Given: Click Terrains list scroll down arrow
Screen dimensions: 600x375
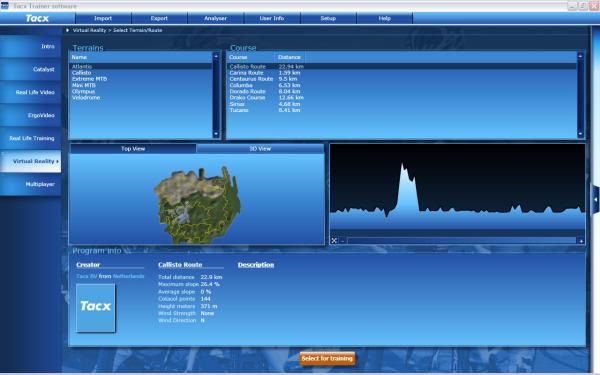Looking at the screenshot, I should click(x=216, y=134).
